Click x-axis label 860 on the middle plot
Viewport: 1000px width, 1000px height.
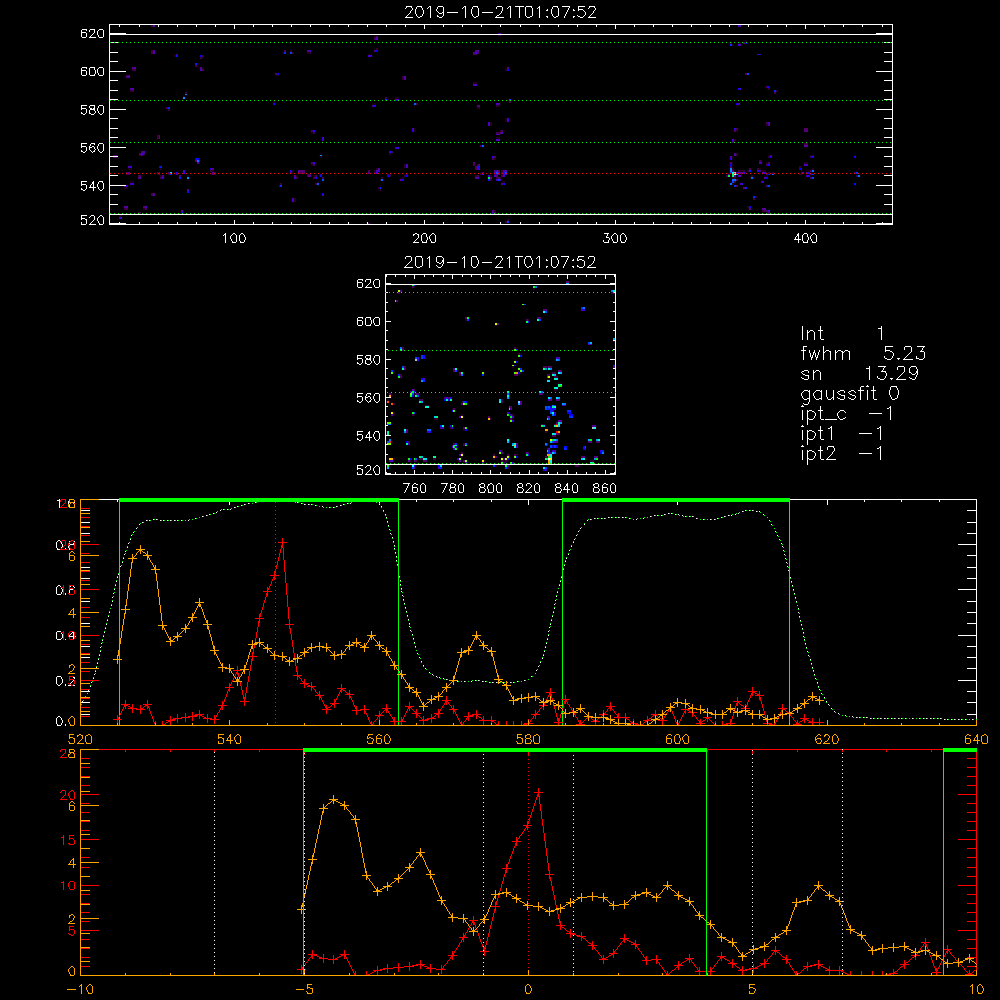[x=604, y=489]
